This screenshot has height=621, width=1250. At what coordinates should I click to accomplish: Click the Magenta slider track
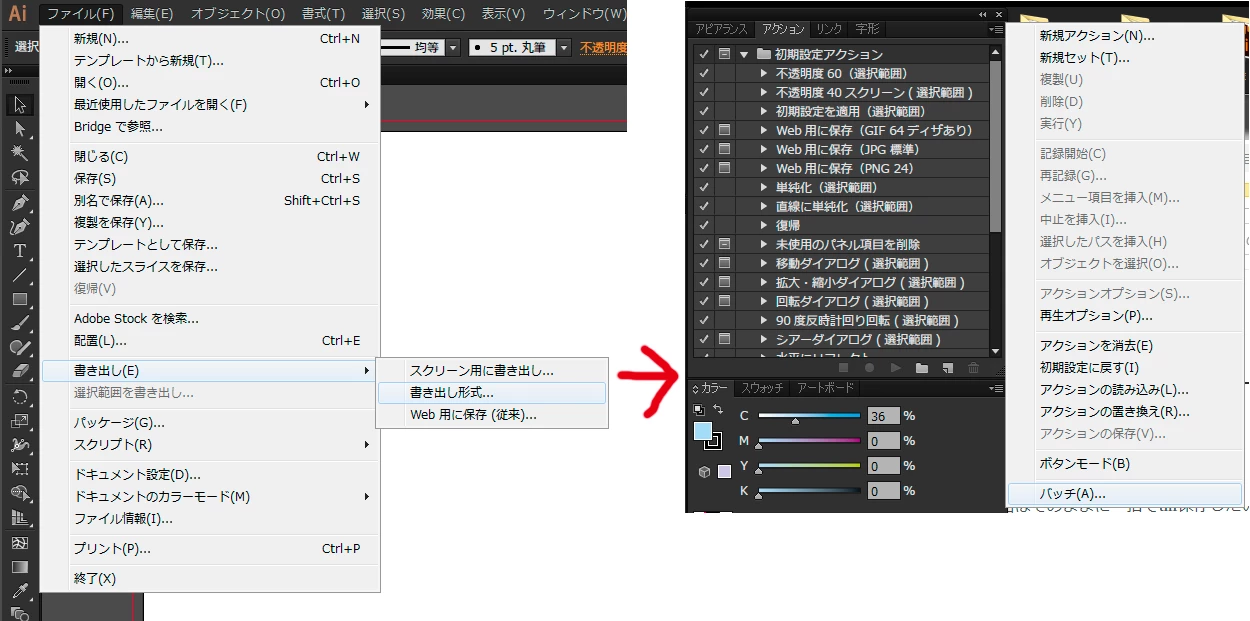click(809, 440)
